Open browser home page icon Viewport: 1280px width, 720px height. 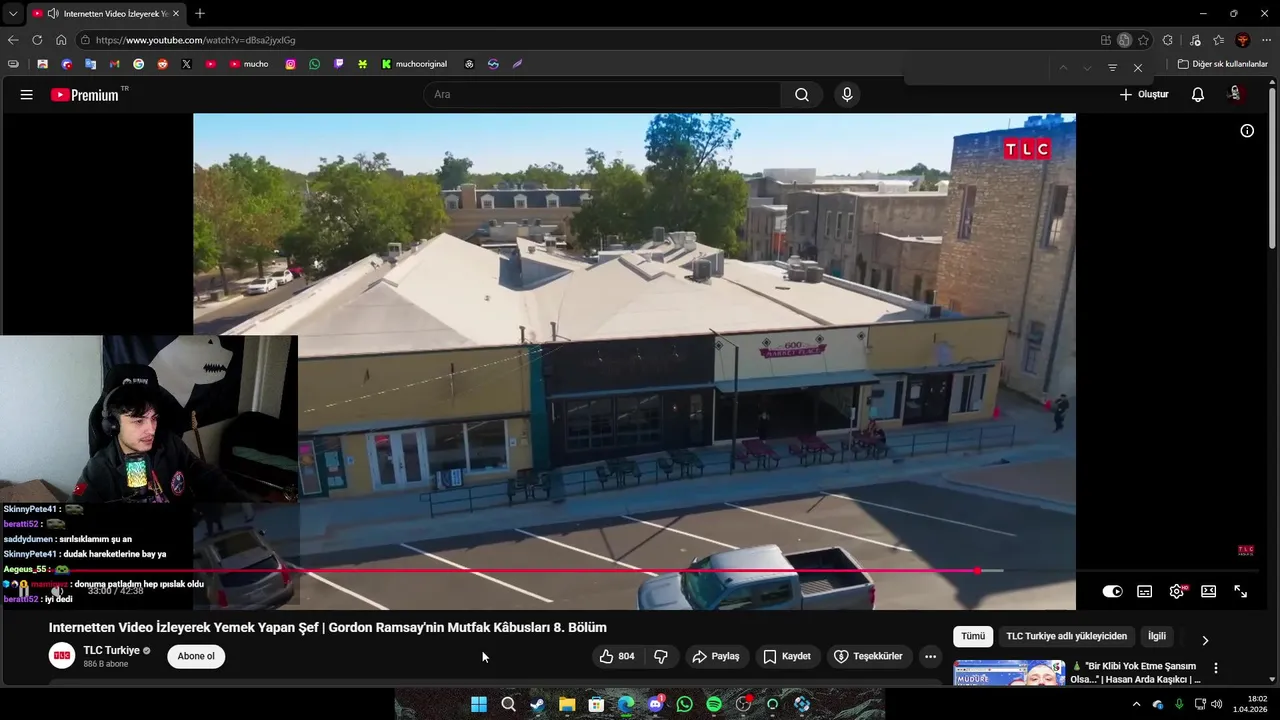[61, 40]
